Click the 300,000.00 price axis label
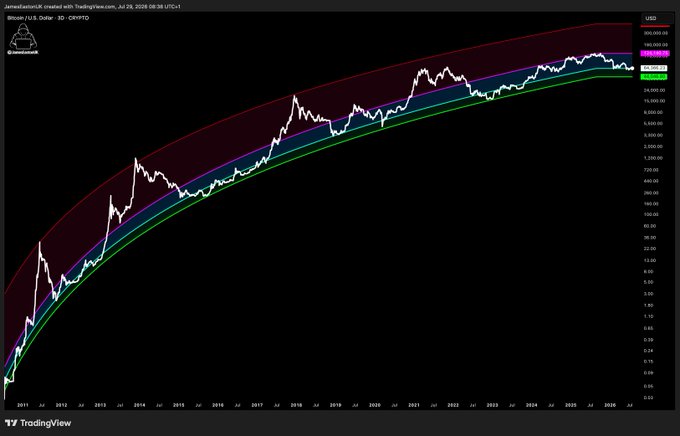This screenshot has width=680, height=436. click(655, 33)
